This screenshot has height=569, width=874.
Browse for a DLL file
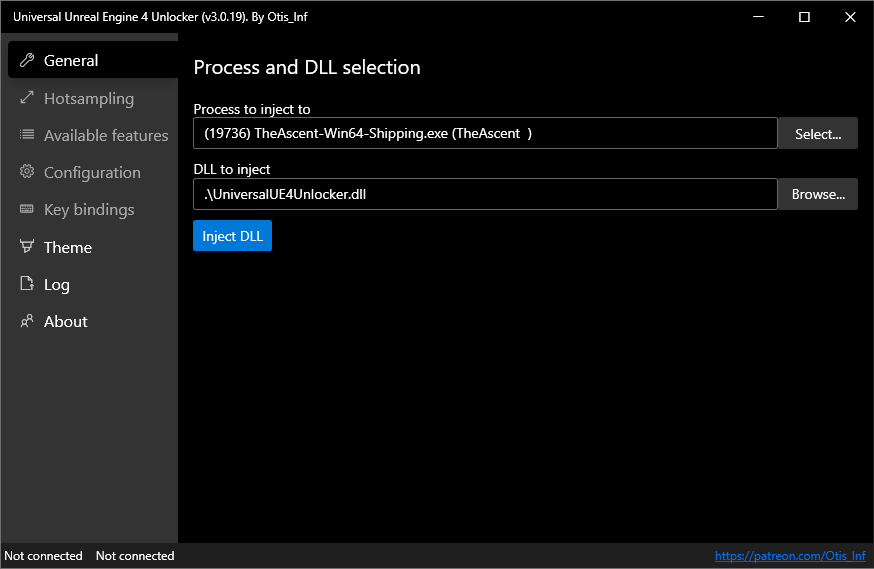[x=818, y=194]
